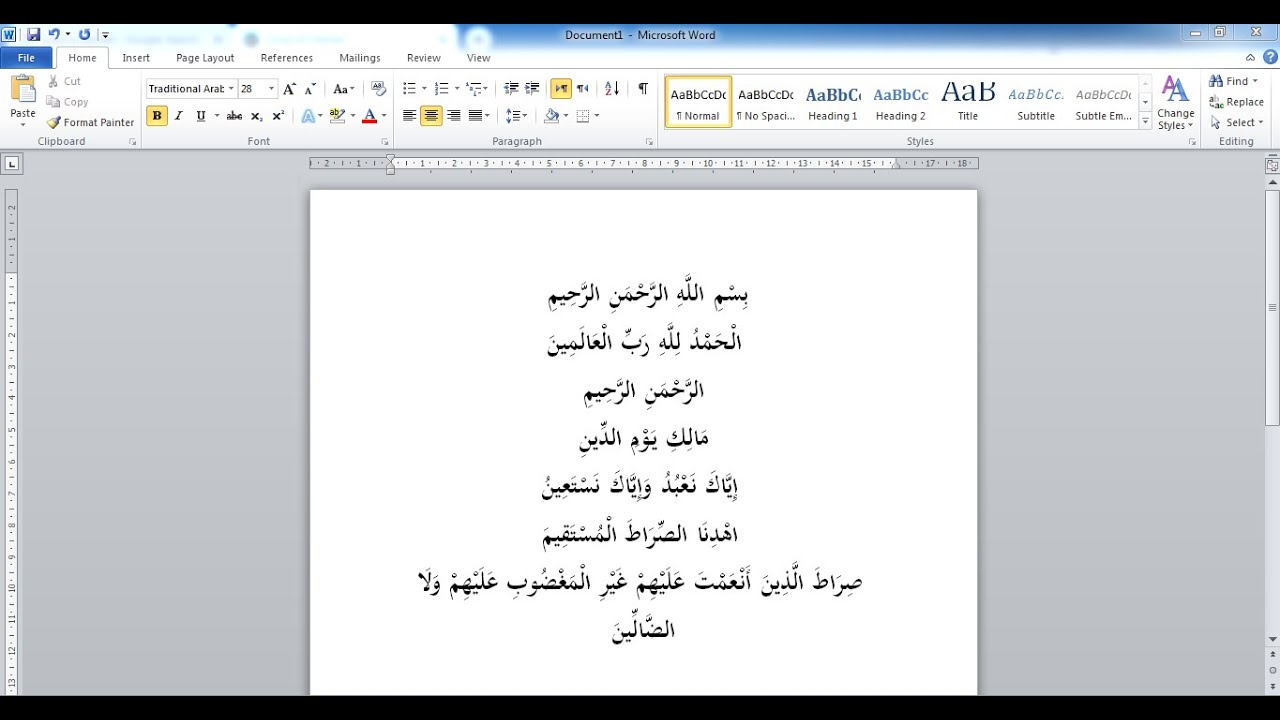Switch to the Insert tab

136,58
